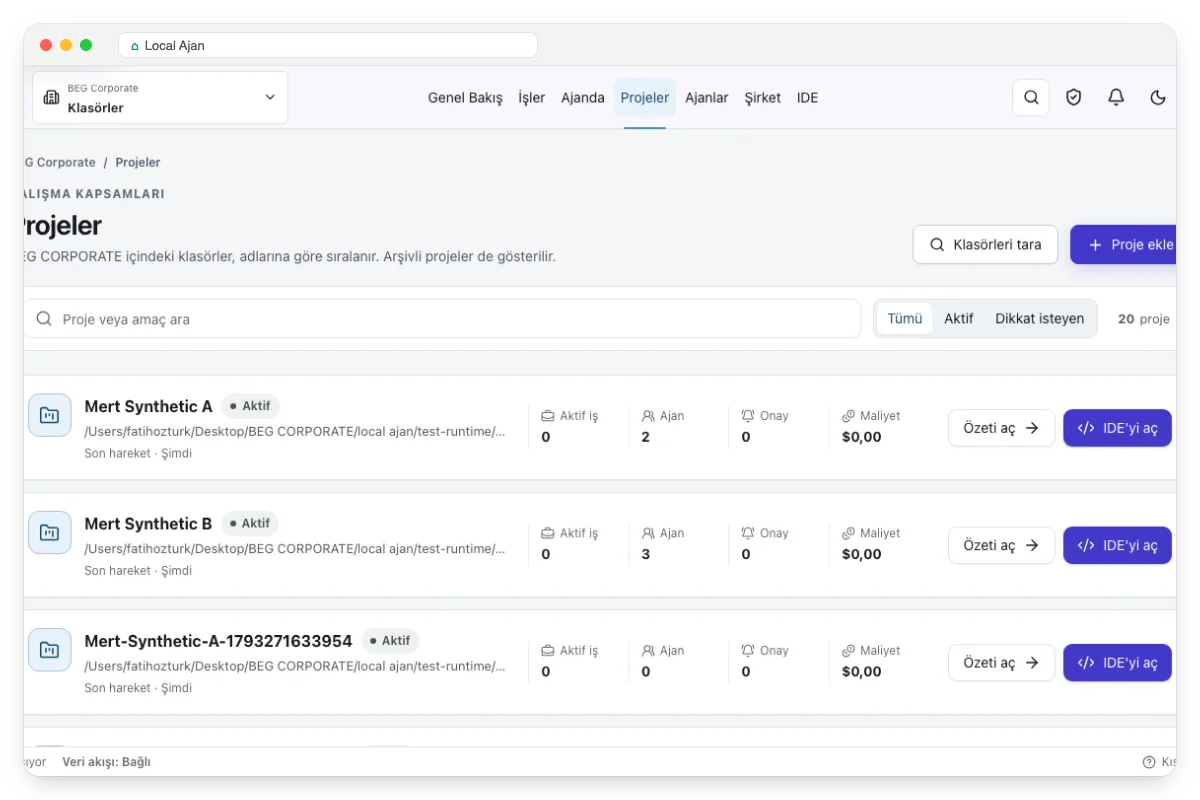
Task: Open IDE'yi aç for Mert Synthetic B
Action: pos(1117,545)
